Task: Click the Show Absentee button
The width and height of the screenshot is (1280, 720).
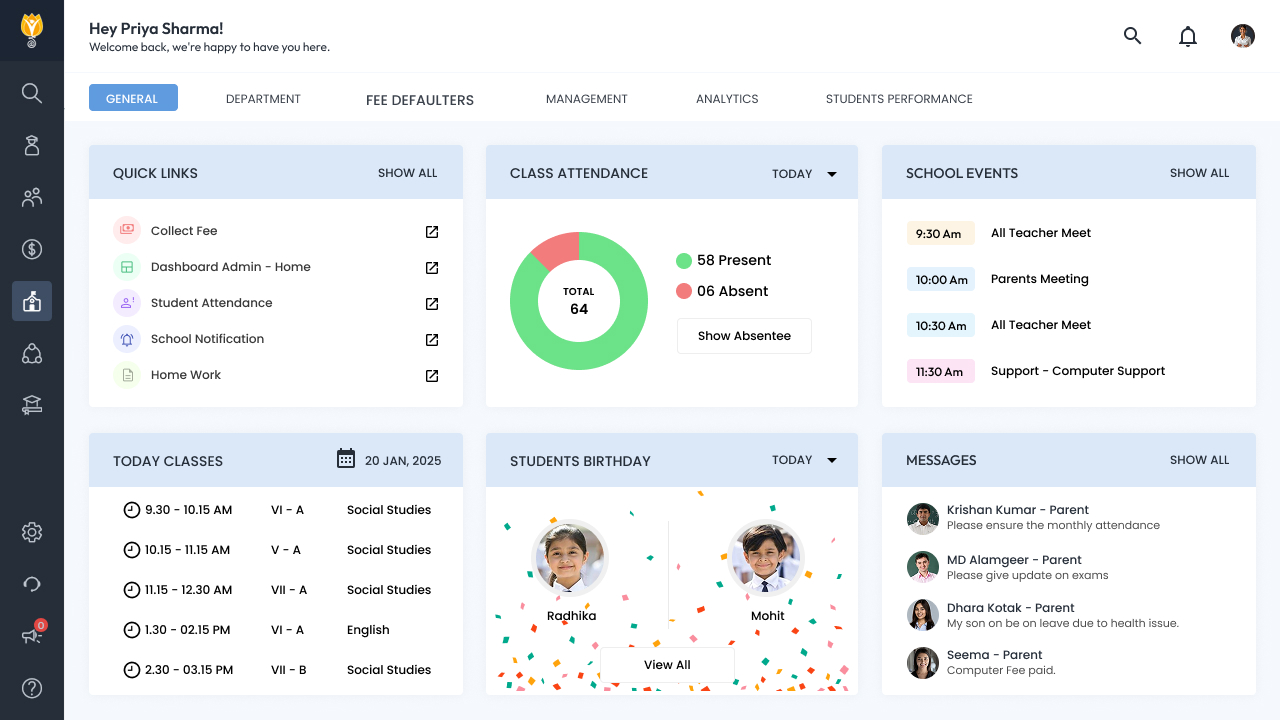Action: pos(744,336)
